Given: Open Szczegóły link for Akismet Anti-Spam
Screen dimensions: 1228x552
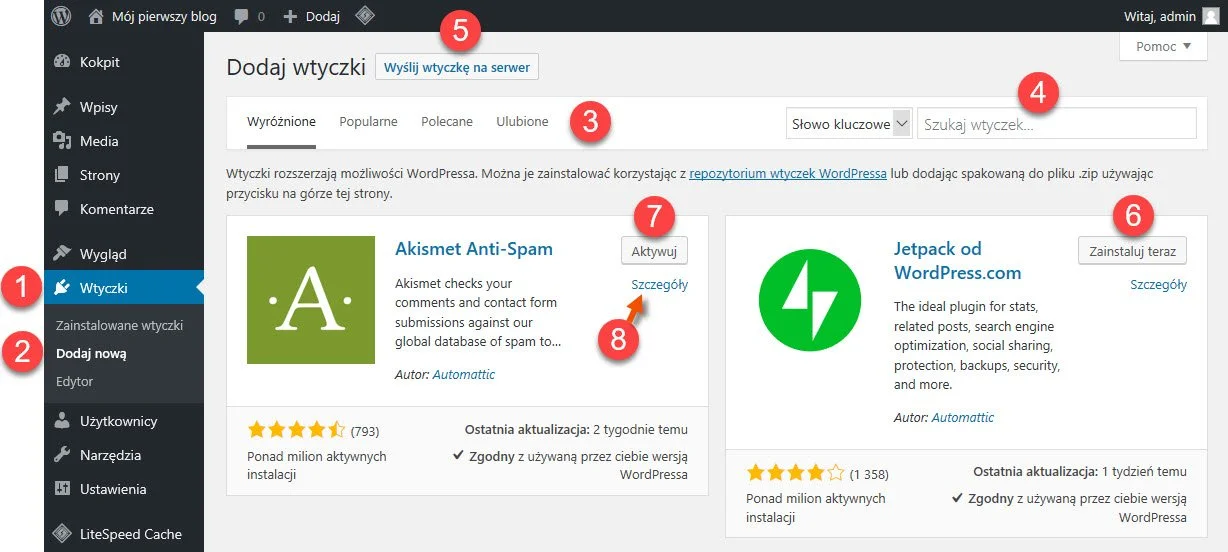Looking at the screenshot, I should [x=660, y=284].
